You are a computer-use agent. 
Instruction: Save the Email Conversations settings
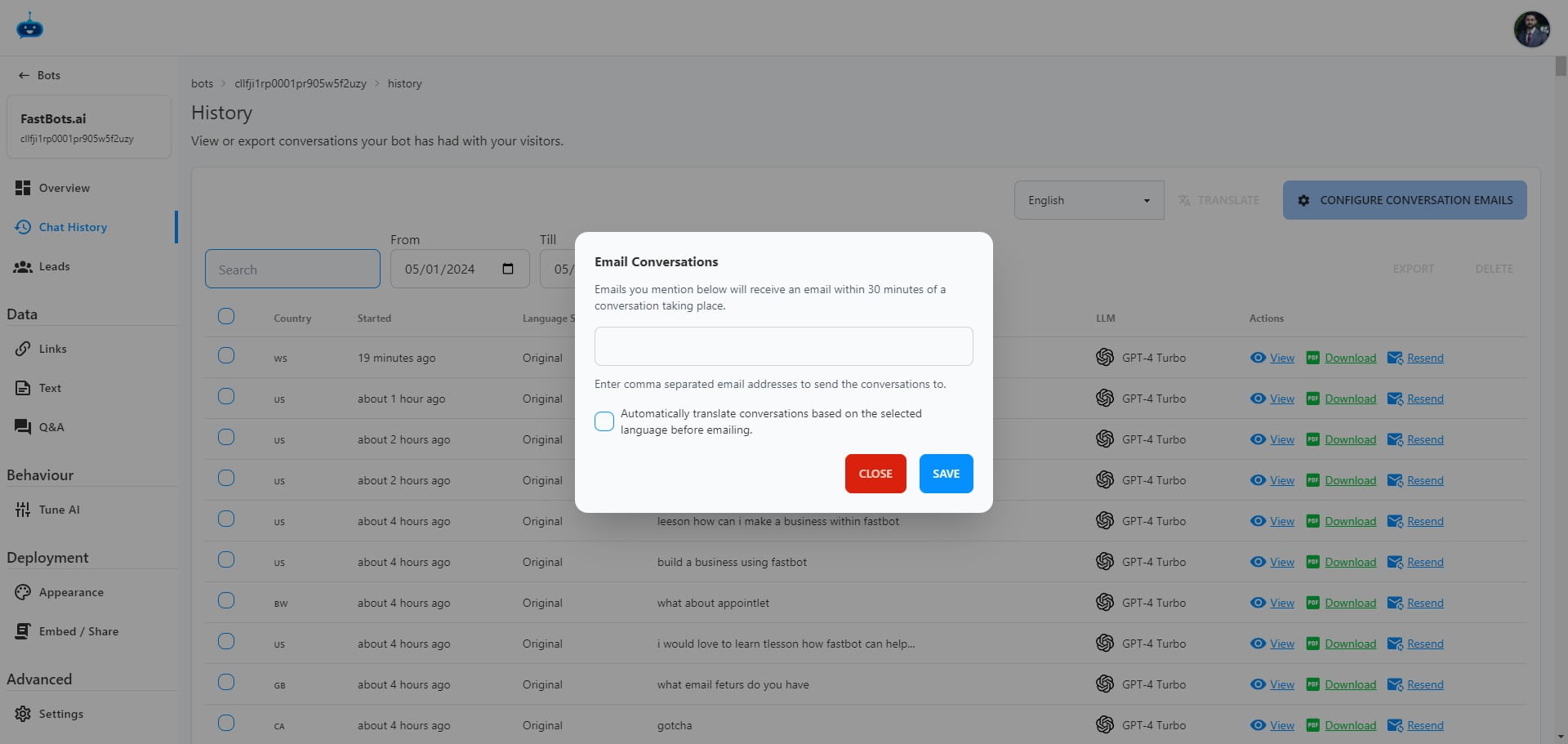(x=946, y=474)
